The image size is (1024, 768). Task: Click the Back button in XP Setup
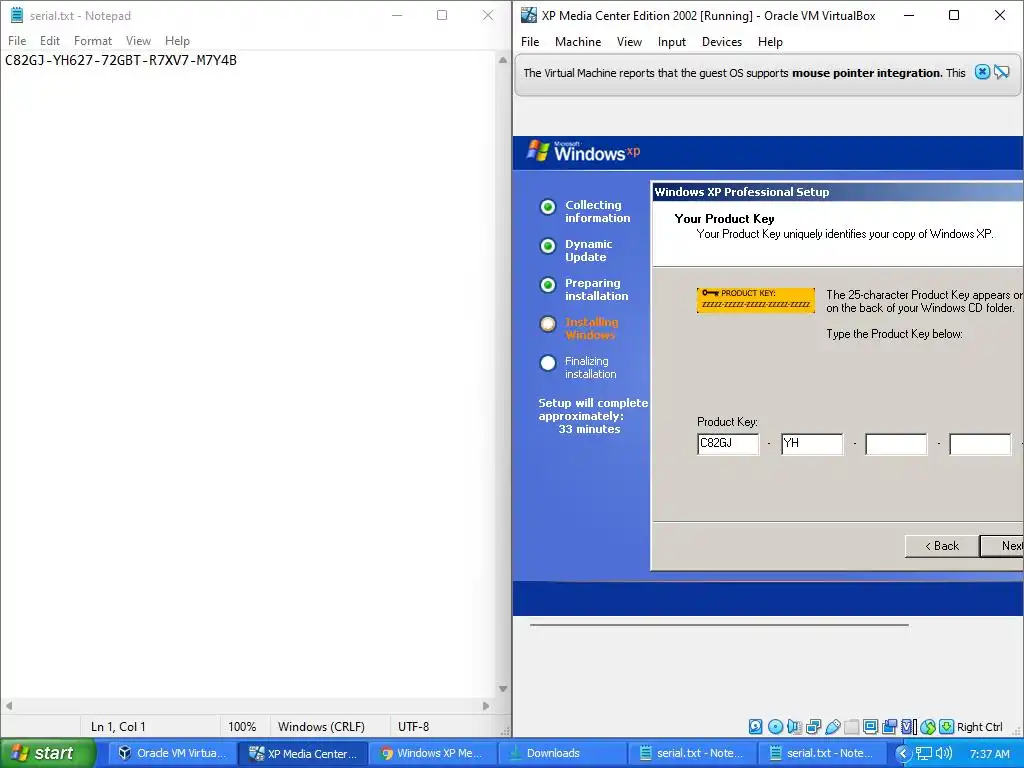(x=942, y=546)
